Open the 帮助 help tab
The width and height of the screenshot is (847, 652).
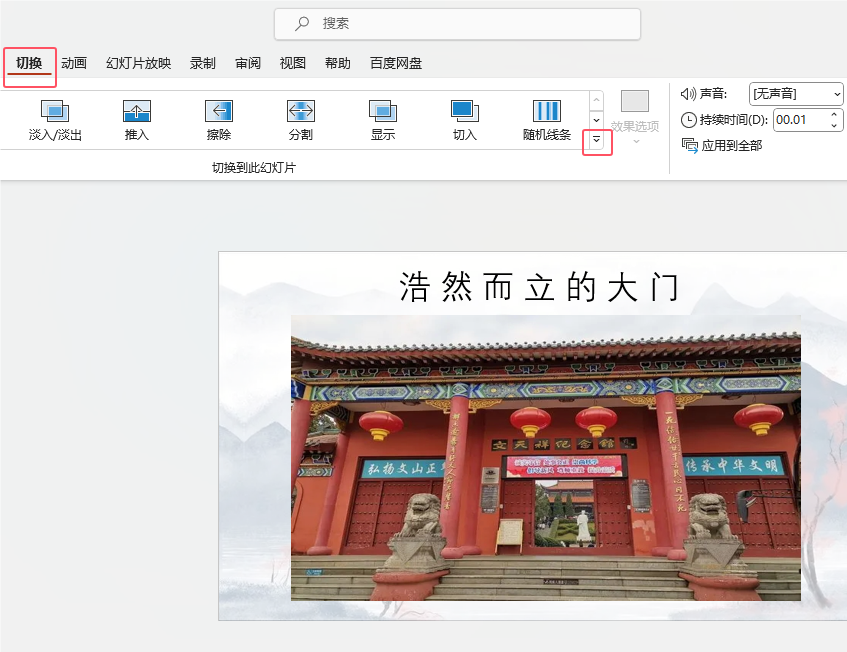(338, 63)
